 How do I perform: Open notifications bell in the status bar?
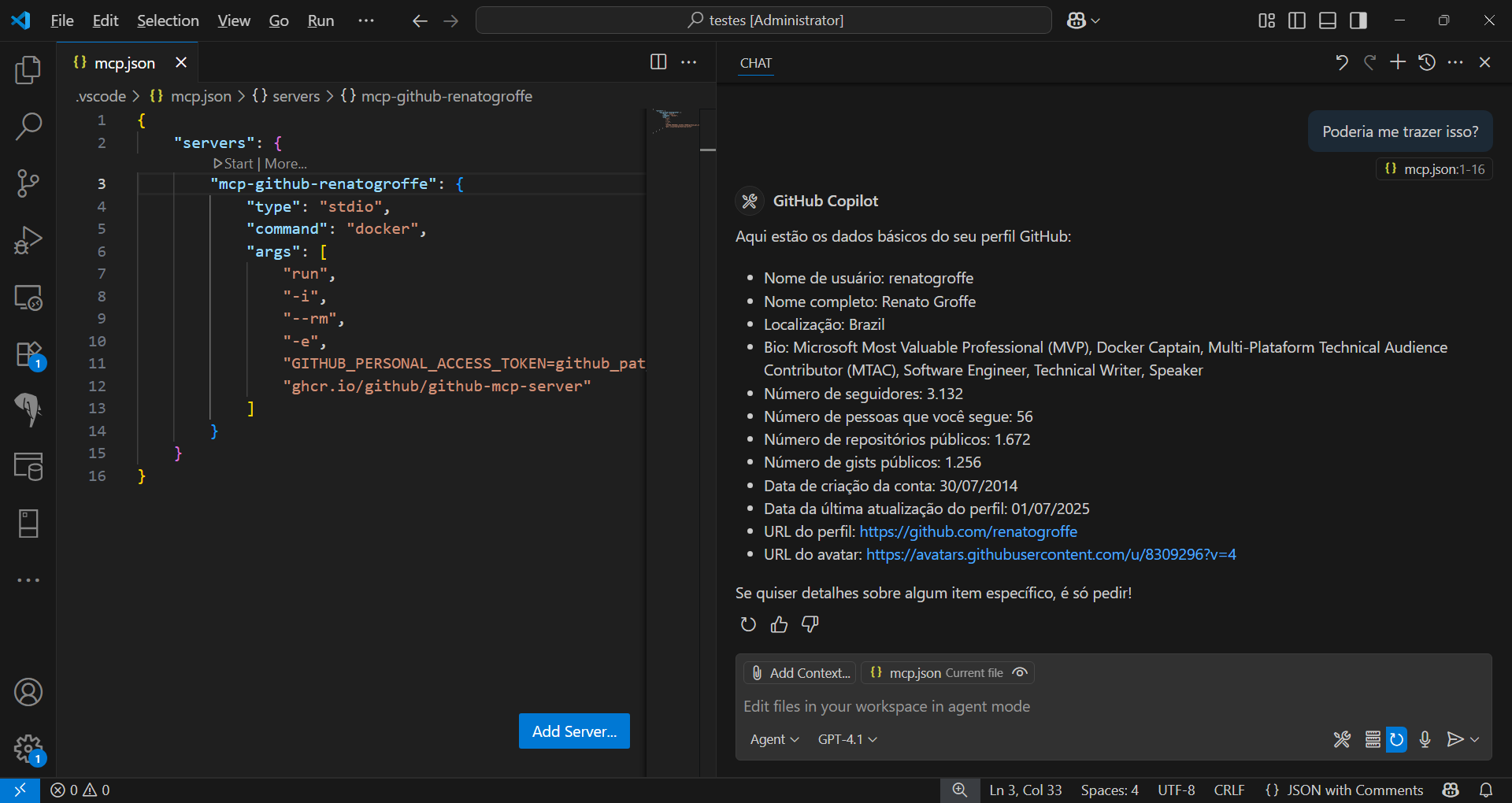click(x=1486, y=790)
